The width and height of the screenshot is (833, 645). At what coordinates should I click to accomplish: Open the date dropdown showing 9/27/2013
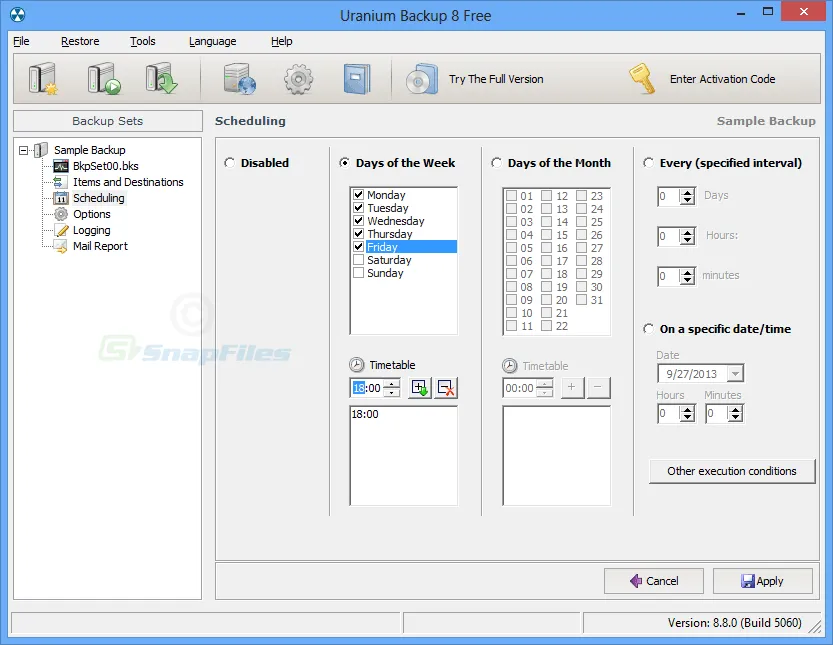pyautogui.click(x=735, y=373)
